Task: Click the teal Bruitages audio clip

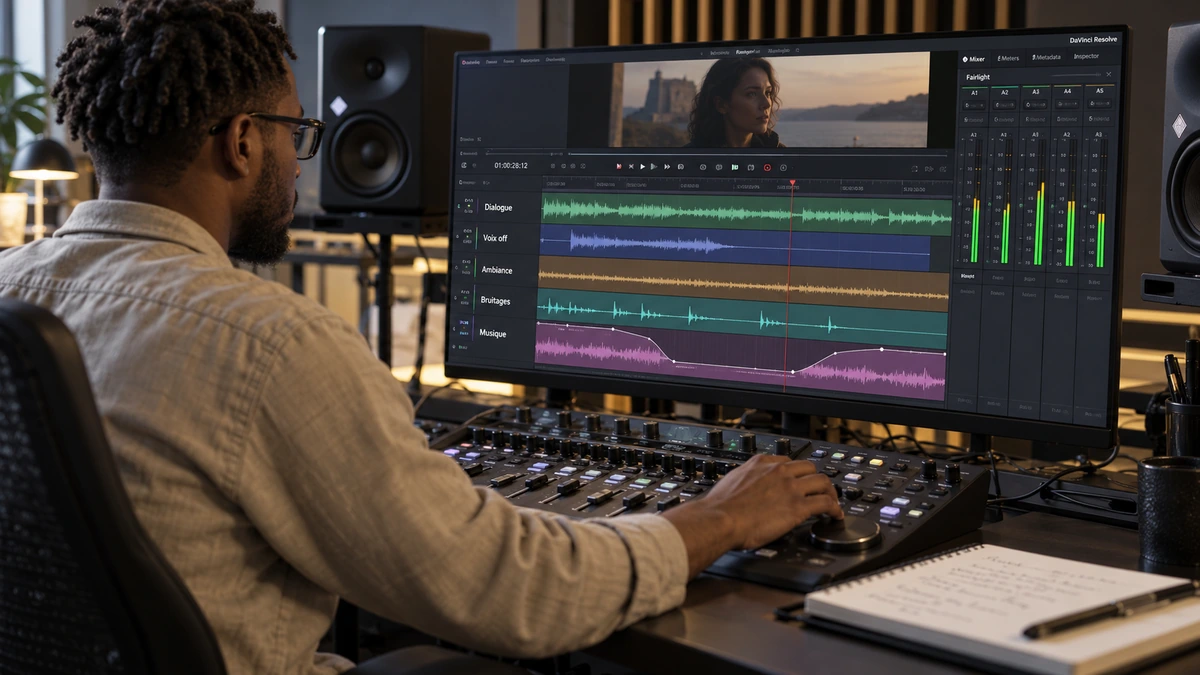Action: (x=742, y=318)
